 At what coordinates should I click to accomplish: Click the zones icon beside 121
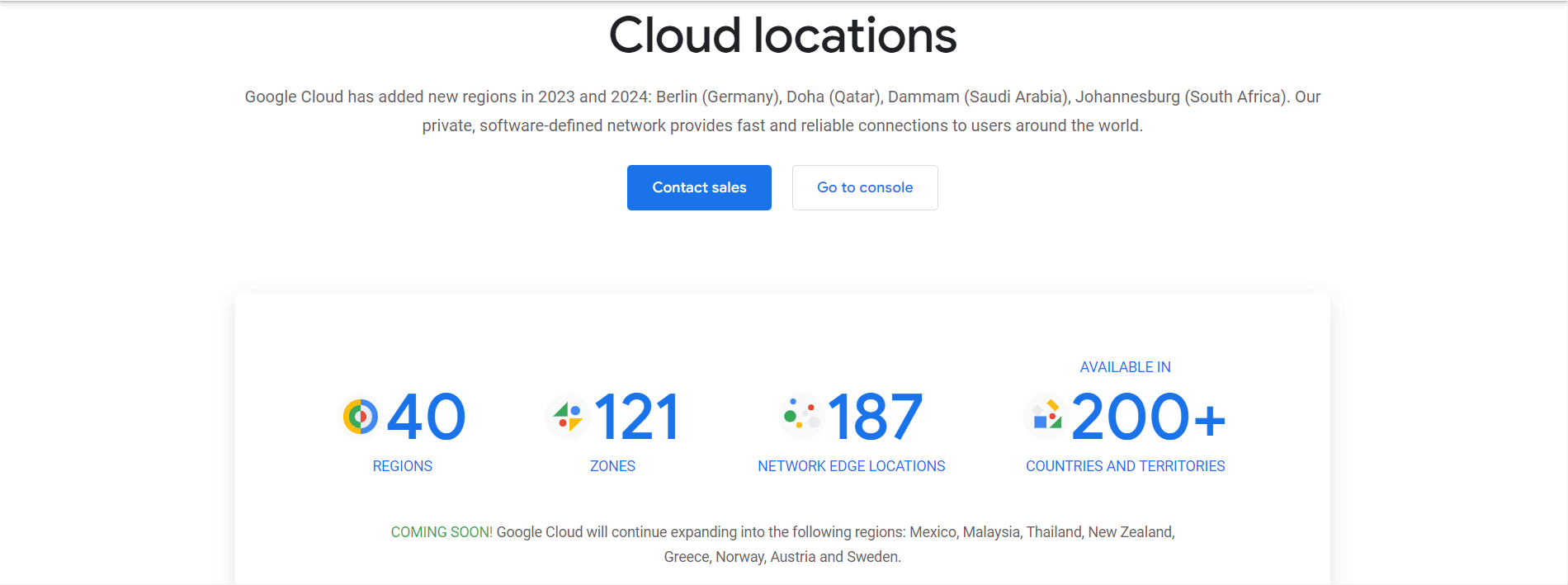pyautogui.click(x=568, y=417)
